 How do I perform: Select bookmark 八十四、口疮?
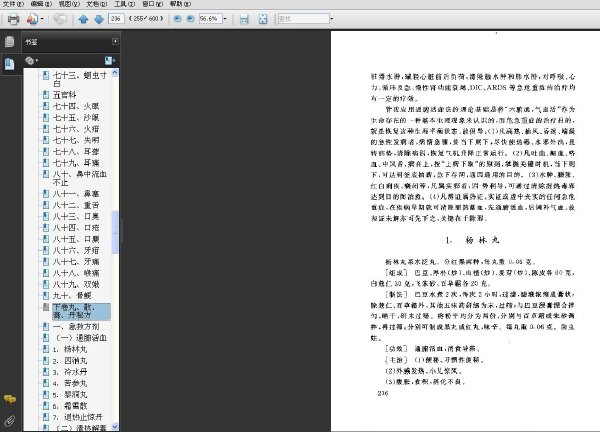click(x=76, y=228)
